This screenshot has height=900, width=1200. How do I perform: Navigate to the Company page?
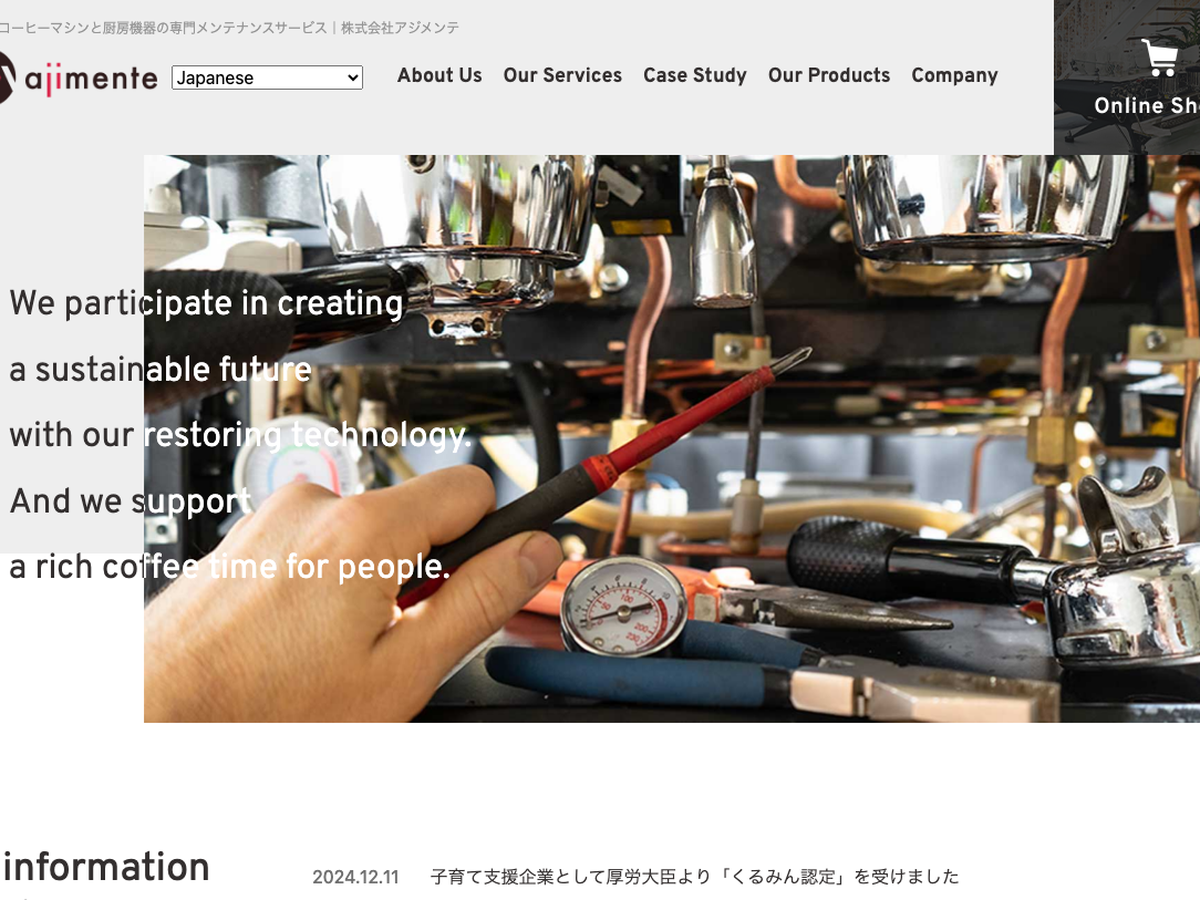(x=954, y=75)
